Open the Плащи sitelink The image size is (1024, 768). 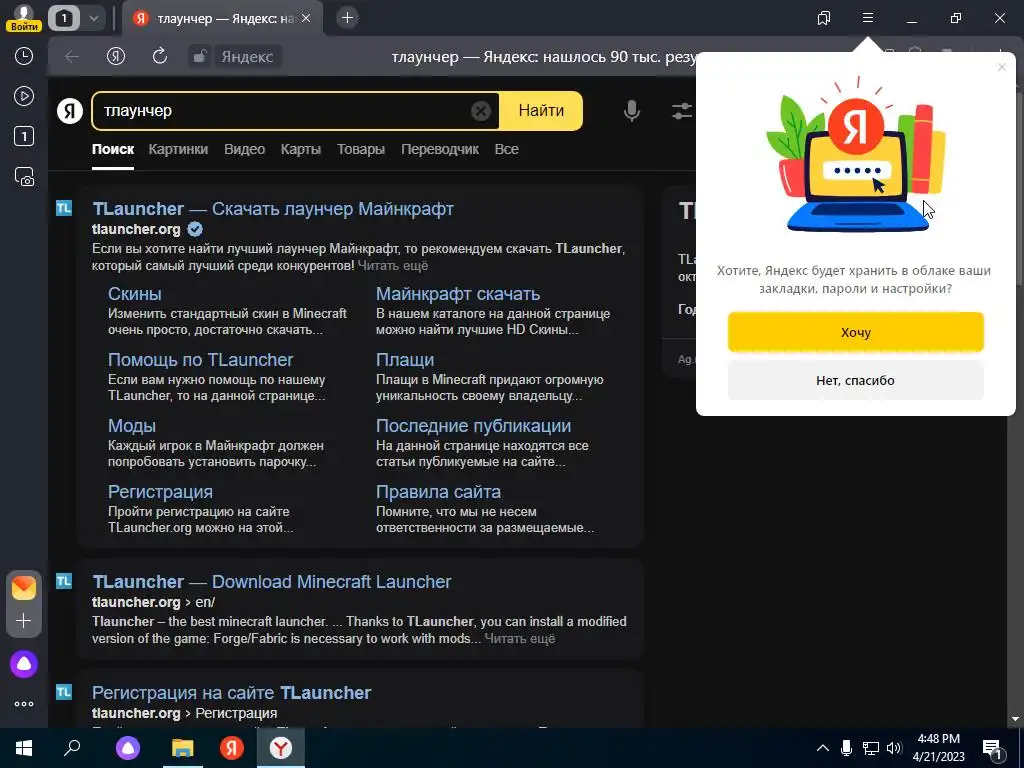click(x=405, y=360)
